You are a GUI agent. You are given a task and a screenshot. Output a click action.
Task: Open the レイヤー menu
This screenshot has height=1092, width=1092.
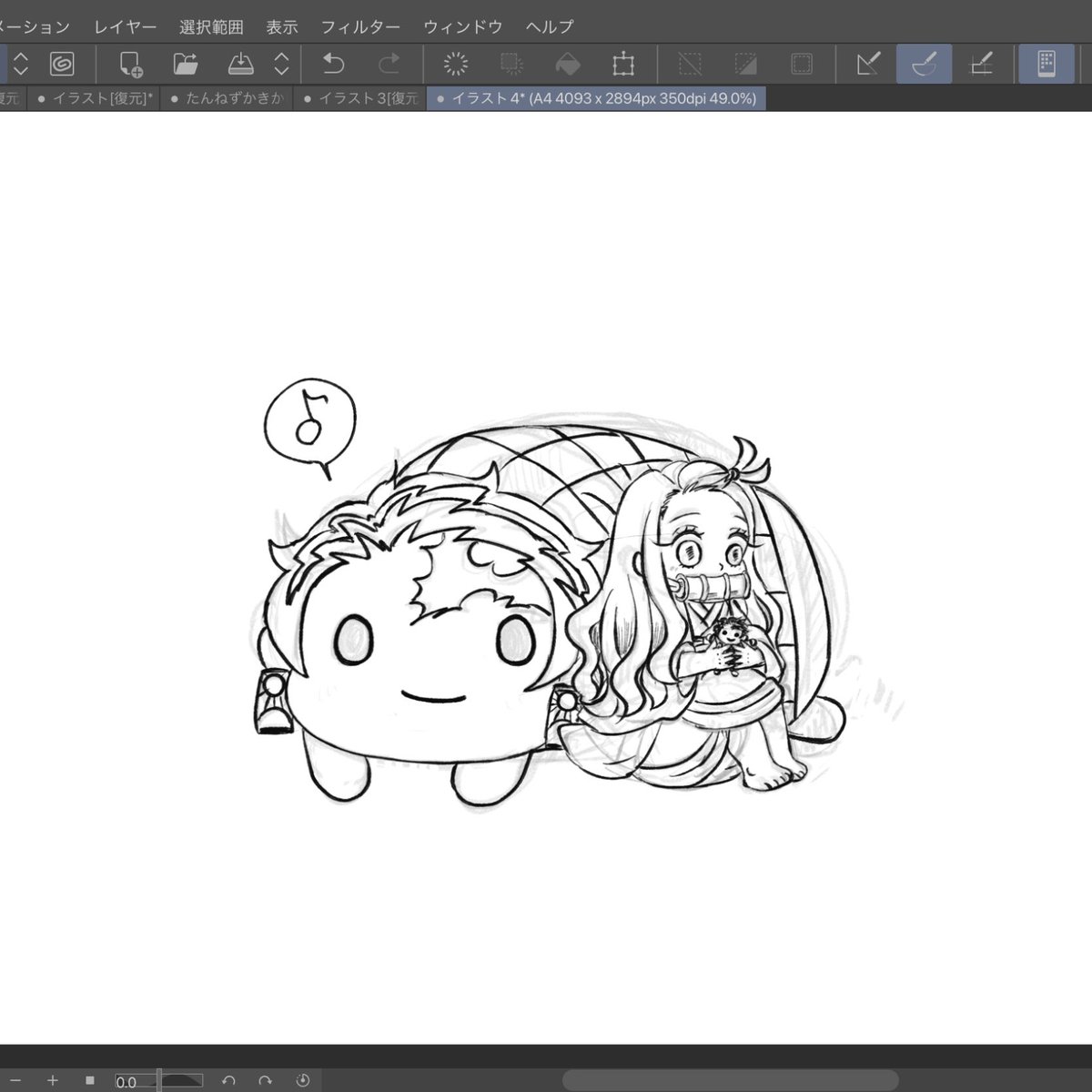click(126, 26)
